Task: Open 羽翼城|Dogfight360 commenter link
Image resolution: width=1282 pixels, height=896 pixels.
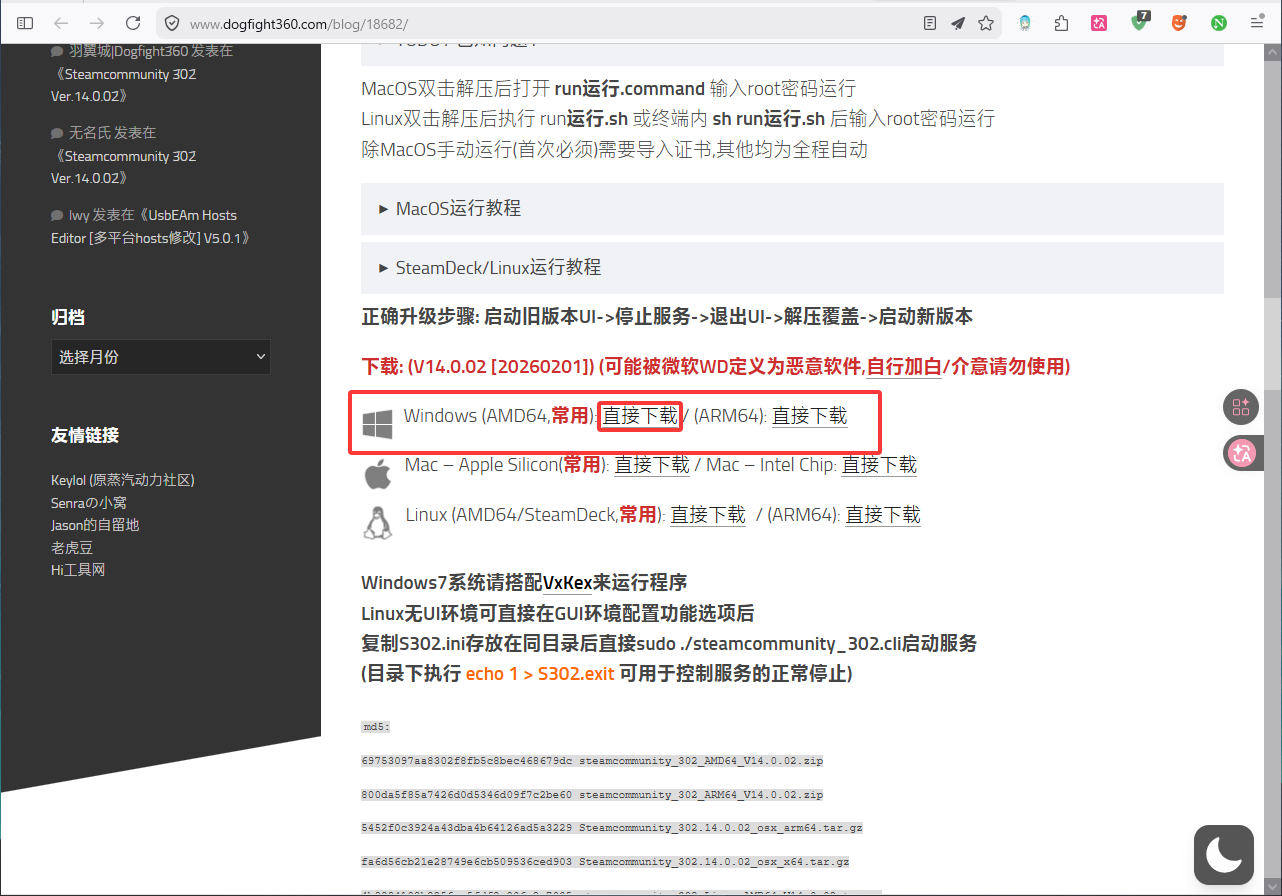Action: coord(128,51)
